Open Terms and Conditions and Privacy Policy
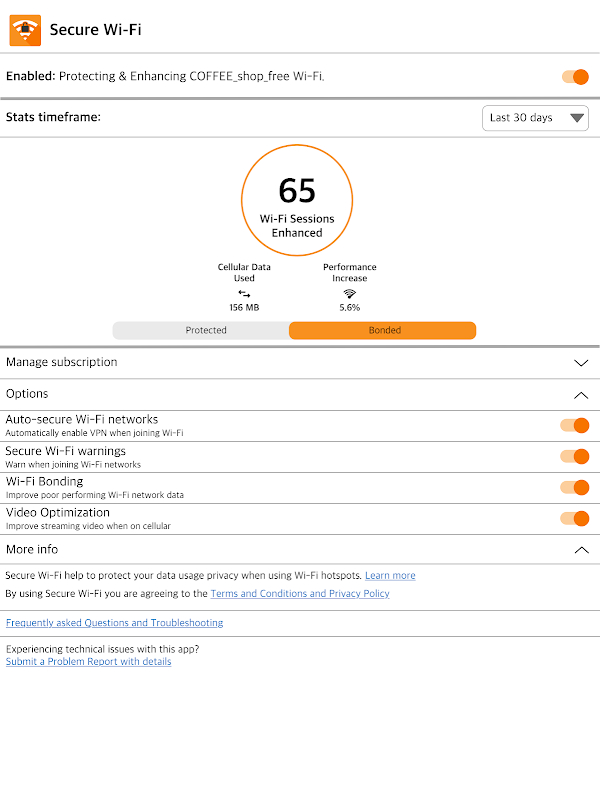The image size is (600, 800). [x=300, y=594]
